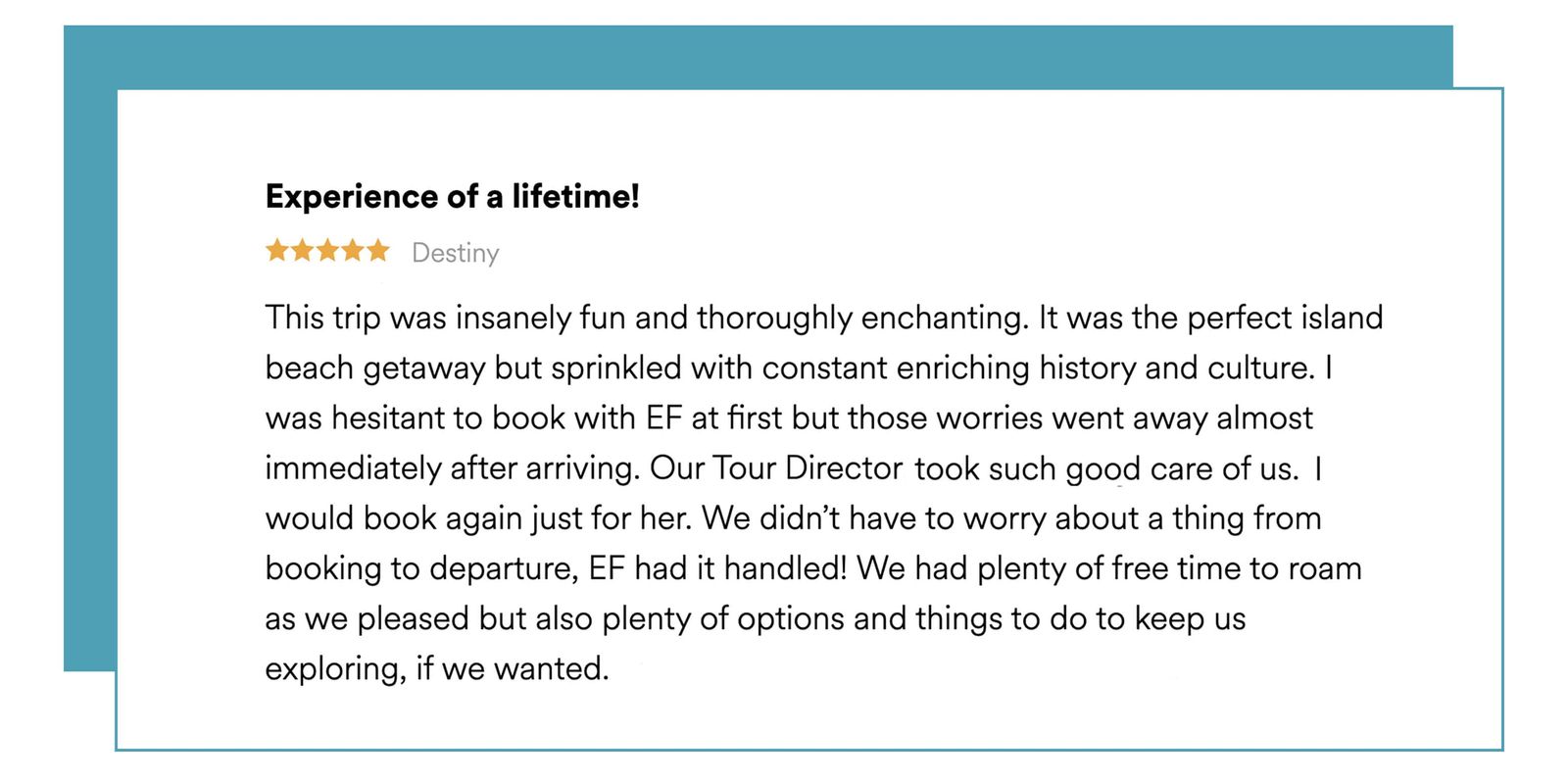Image resolution: width=1568 pixels, height=784 pixels.
Task: Click 'beach getaway' in the review text
Action: click(x=375, y=367)
